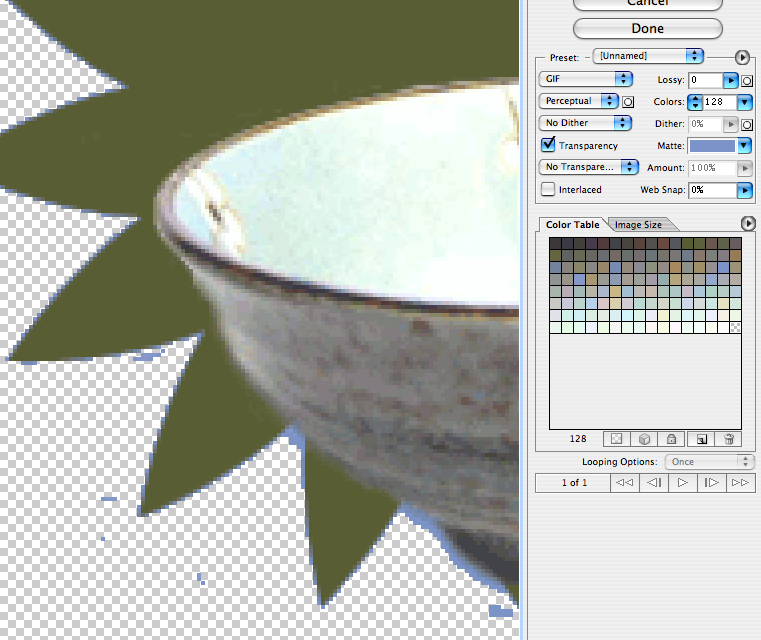
Task: Open the GIF file format dropdown
Action: (586, 79)
